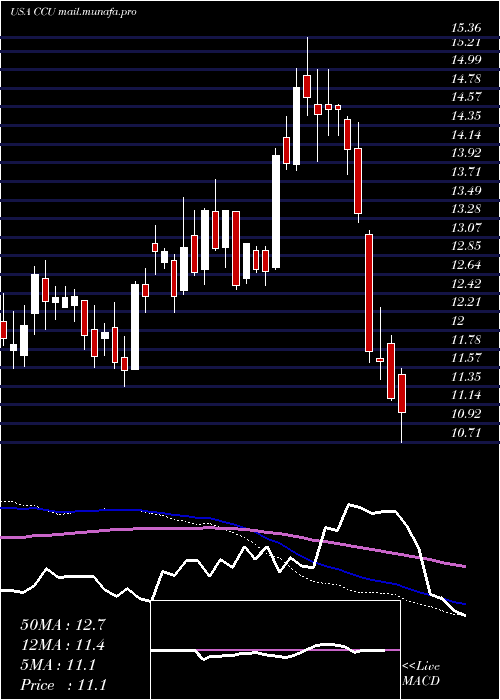This screenshot has width=500, height=700.
Task: Click the 'Price : 11.1' readout
Action: click(x=63, y=685)
